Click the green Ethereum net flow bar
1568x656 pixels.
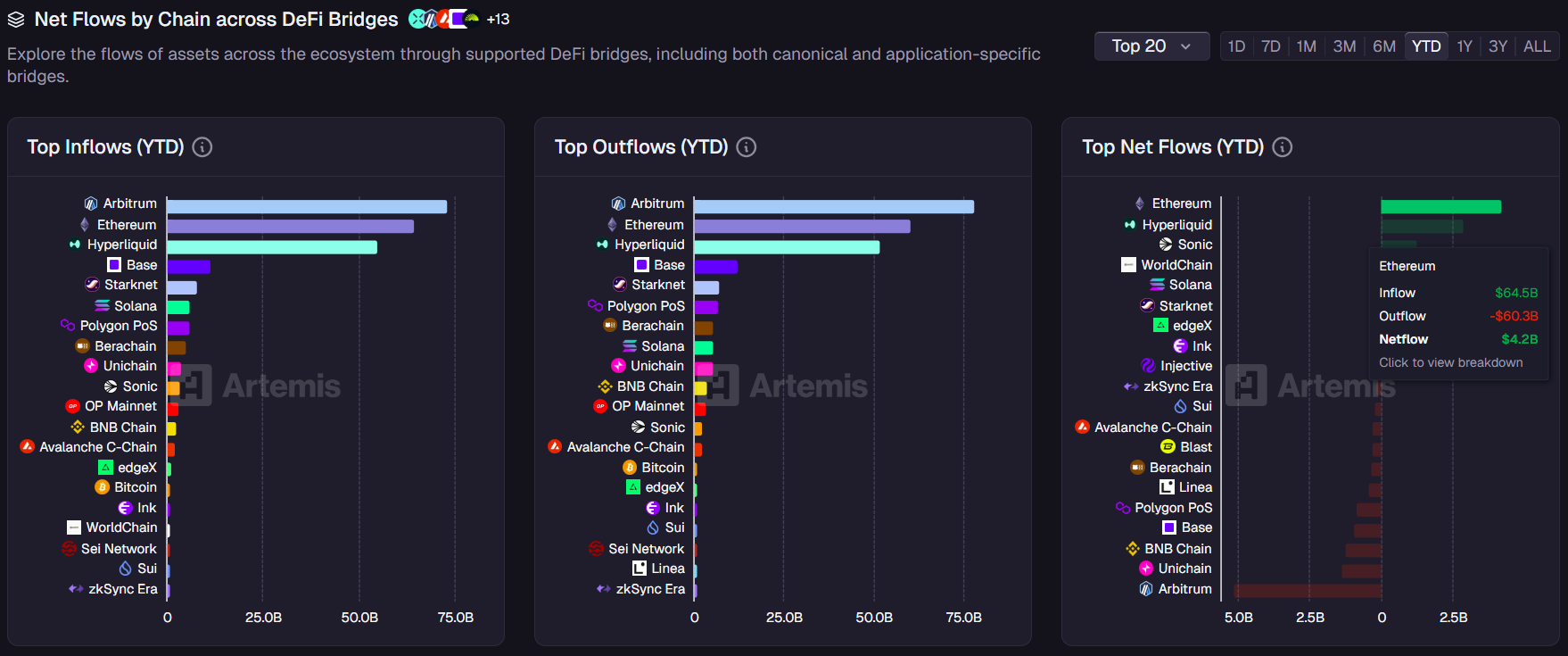[1440, 206]
